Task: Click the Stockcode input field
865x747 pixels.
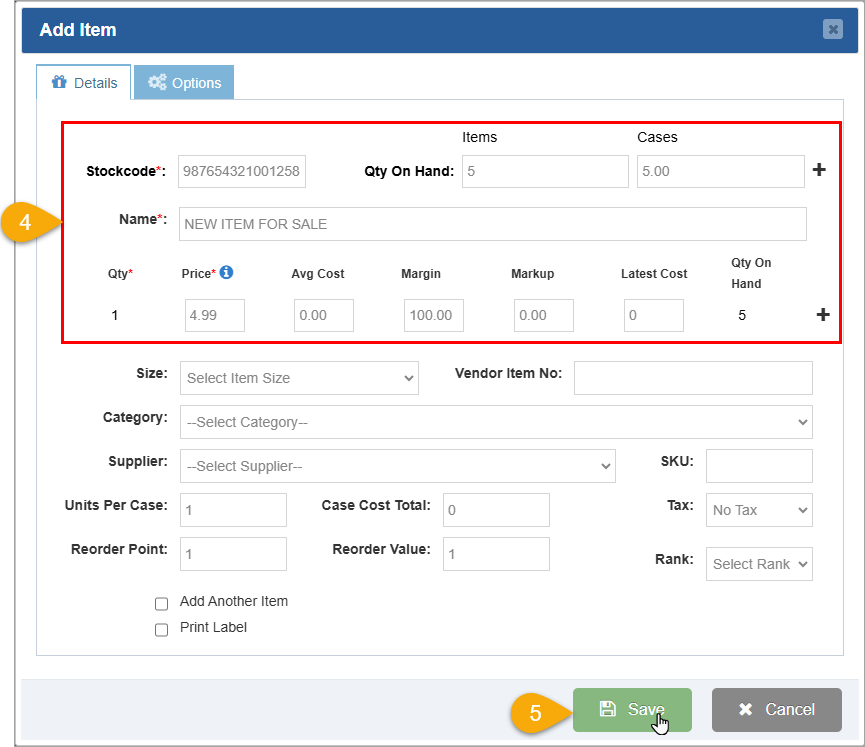Action: pyautogui.click(x=242, y=171)
